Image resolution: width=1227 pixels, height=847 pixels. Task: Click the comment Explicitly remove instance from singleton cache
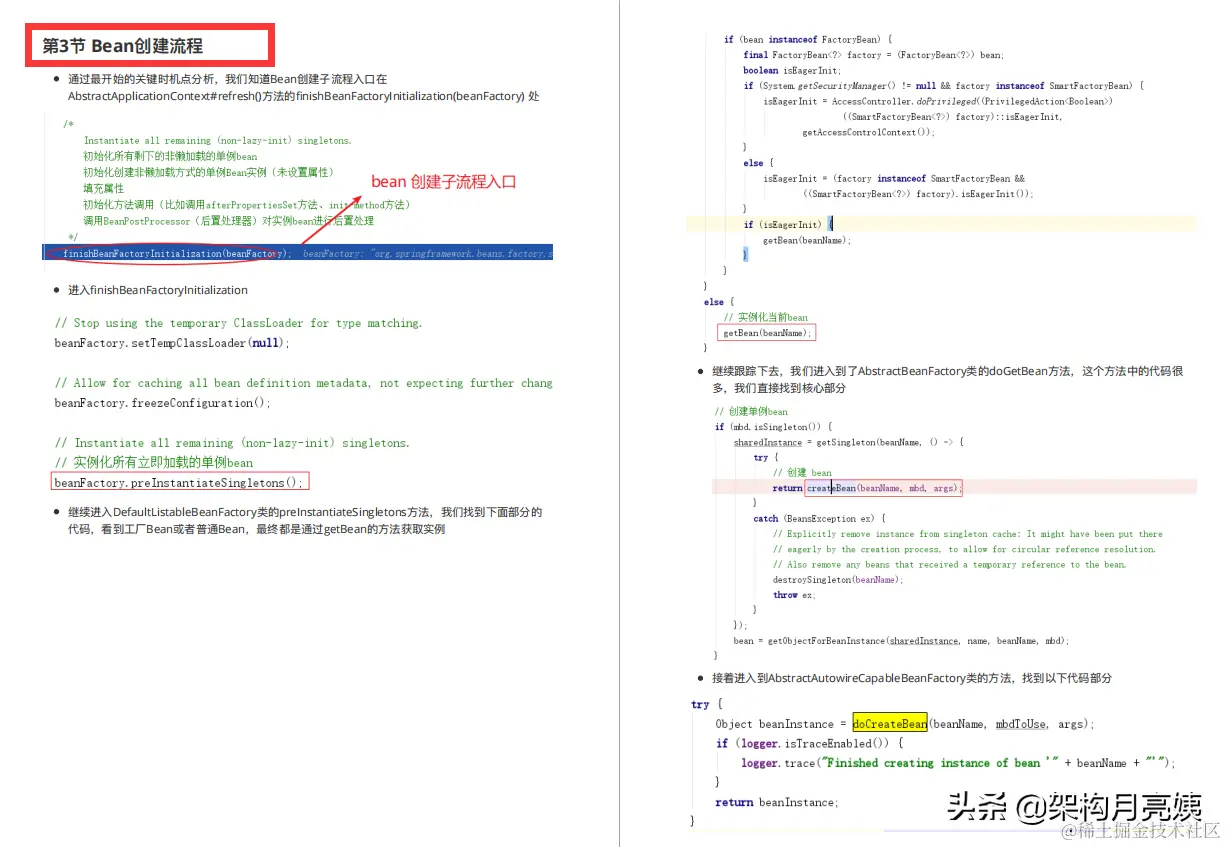(968, 534)
